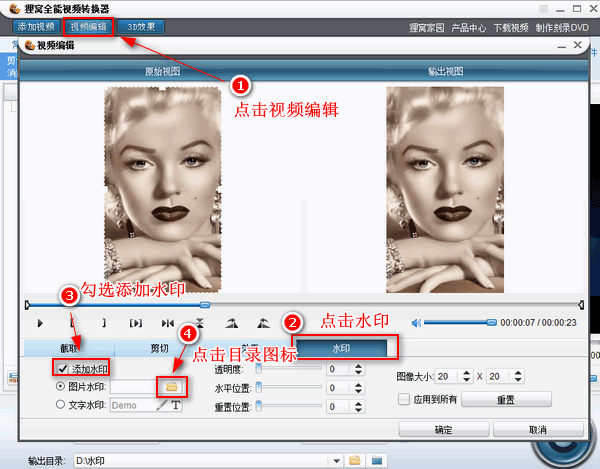This screenshot has height=469, width=600.
Task: Switch to the 截取 tab
Action: pos(69,348)
